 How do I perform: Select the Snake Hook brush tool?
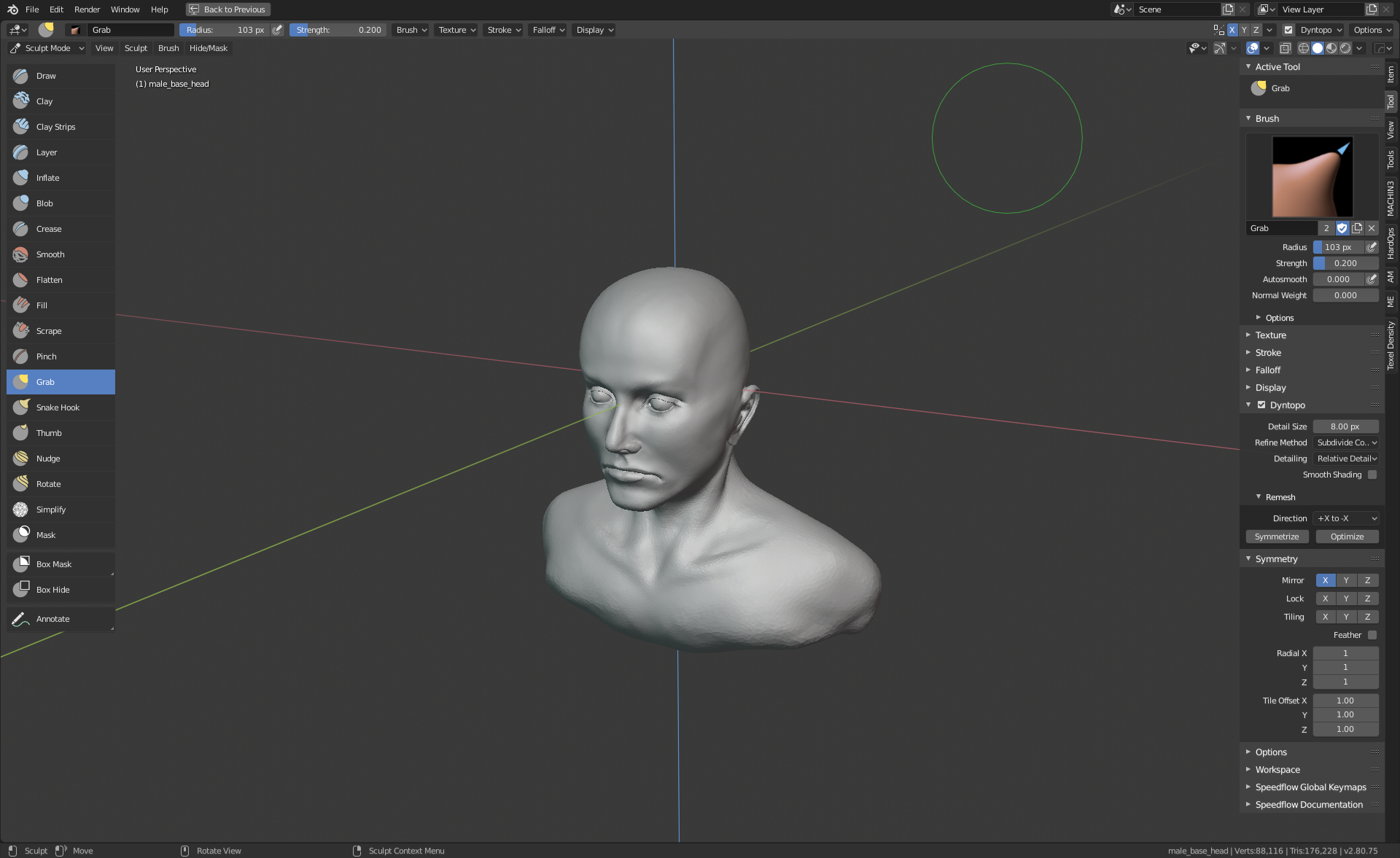pos(58,407)
